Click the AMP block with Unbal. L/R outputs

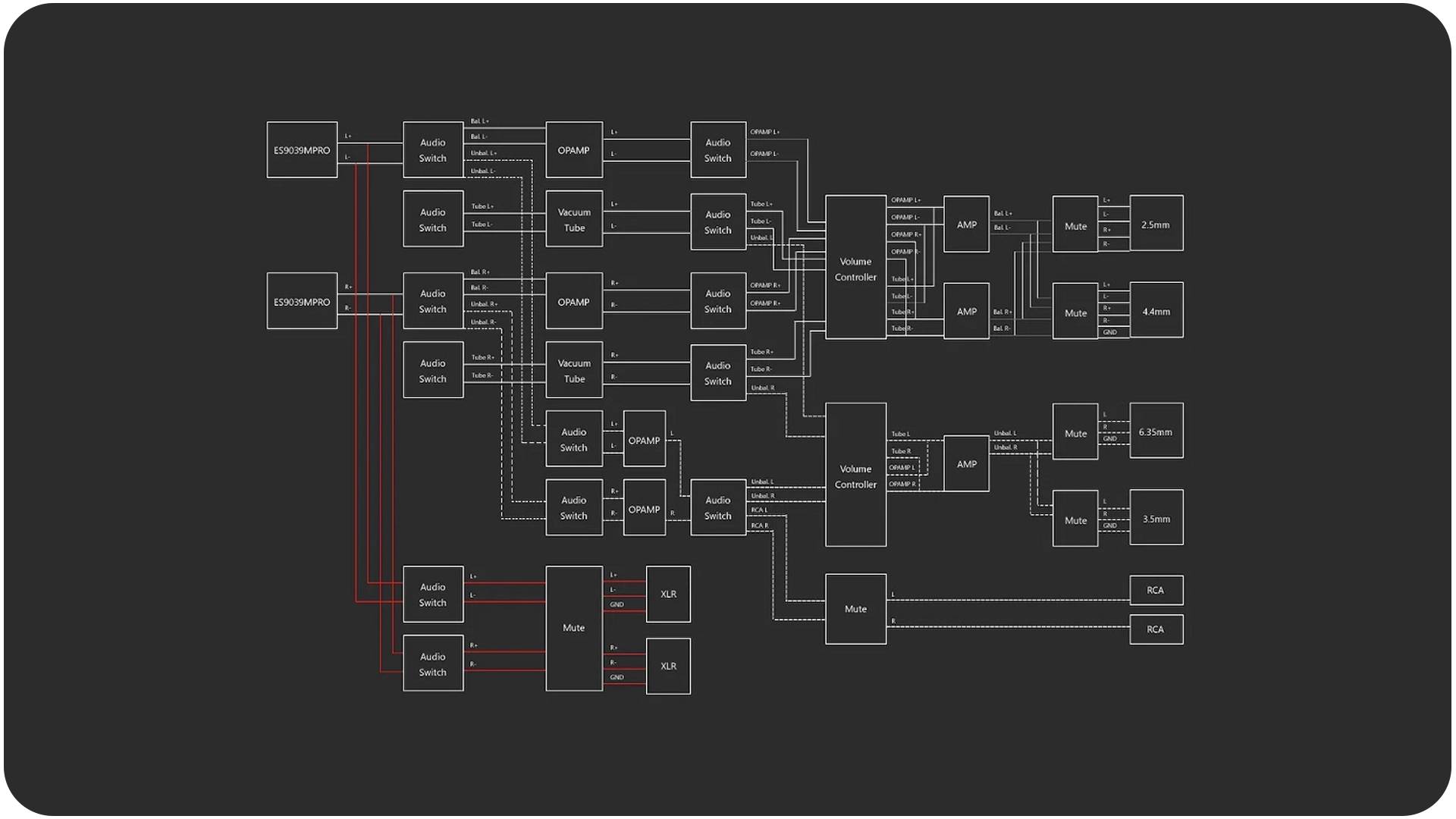(x=966, y=463)
